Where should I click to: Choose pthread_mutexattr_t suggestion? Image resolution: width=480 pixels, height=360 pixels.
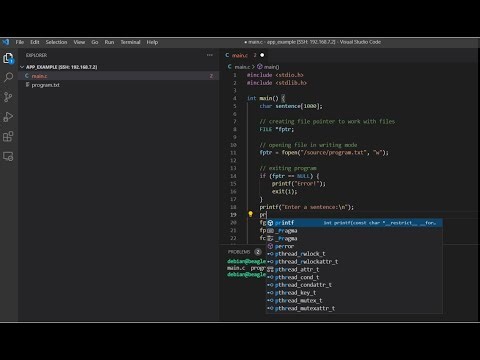(x=354, y=308)
